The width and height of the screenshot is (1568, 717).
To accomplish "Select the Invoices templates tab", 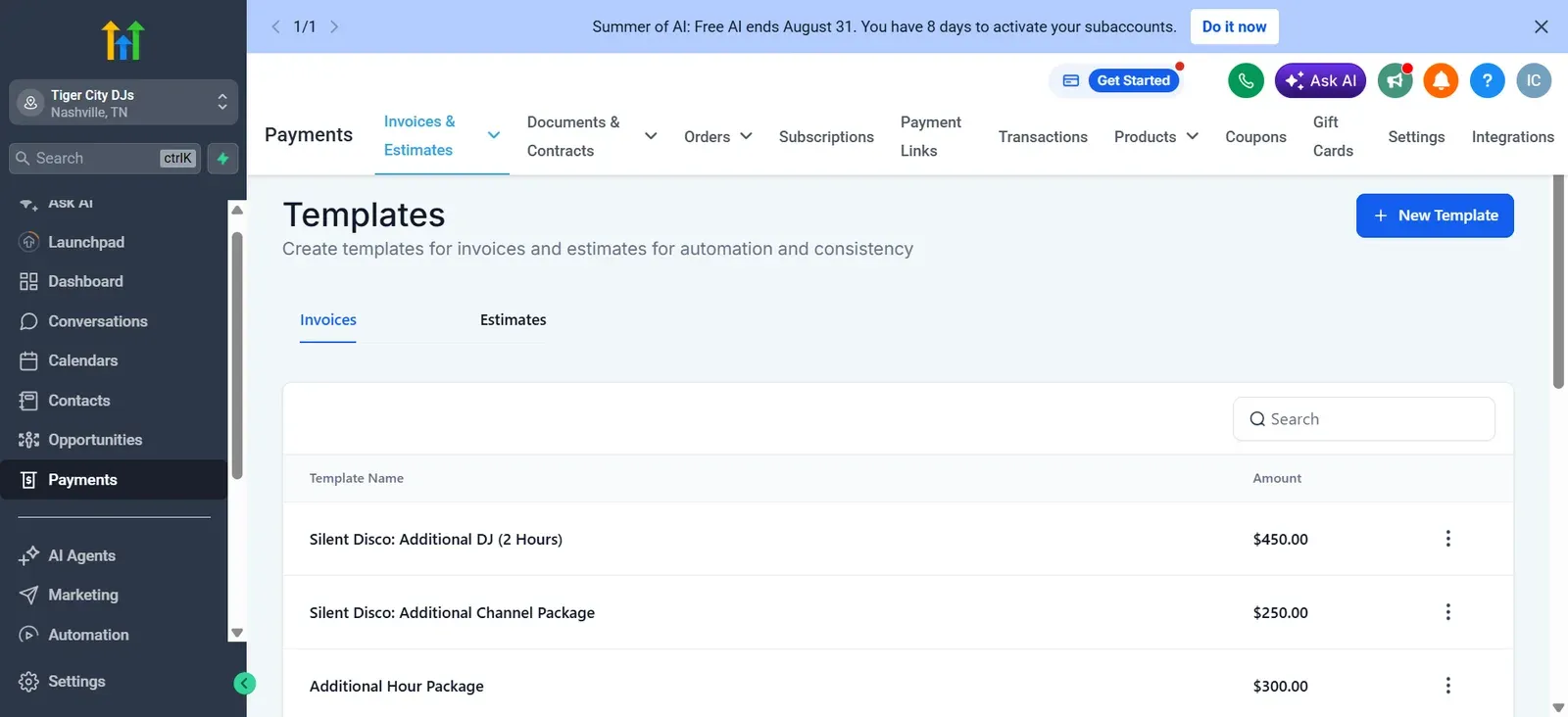I will (x=328, y=320).
